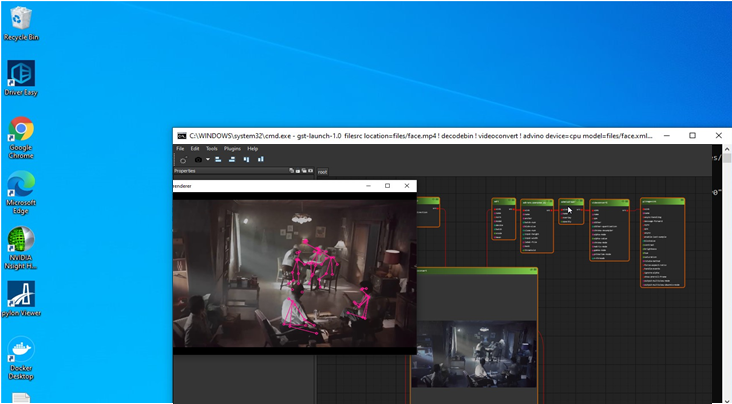Select the NVIDIA Nsight desktop icon
The height and width of the screenshot is (404, 732).
(x=21, y=248)
